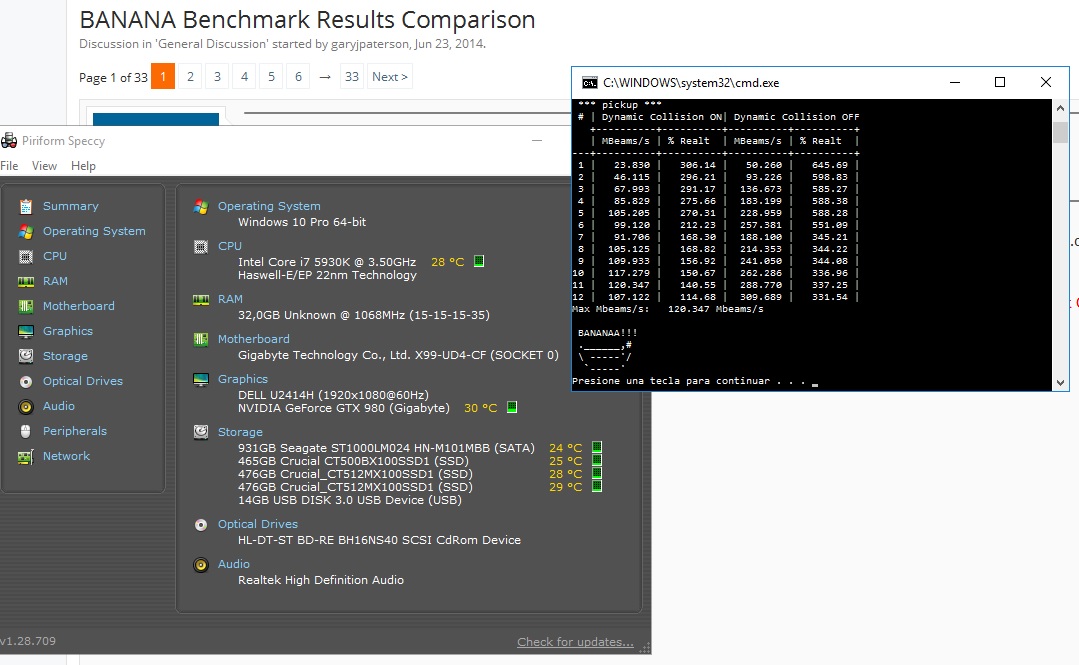The width and height of the screenshot is (1079, 665).
Task: Go to forum page 2
Action: [190, 76]
